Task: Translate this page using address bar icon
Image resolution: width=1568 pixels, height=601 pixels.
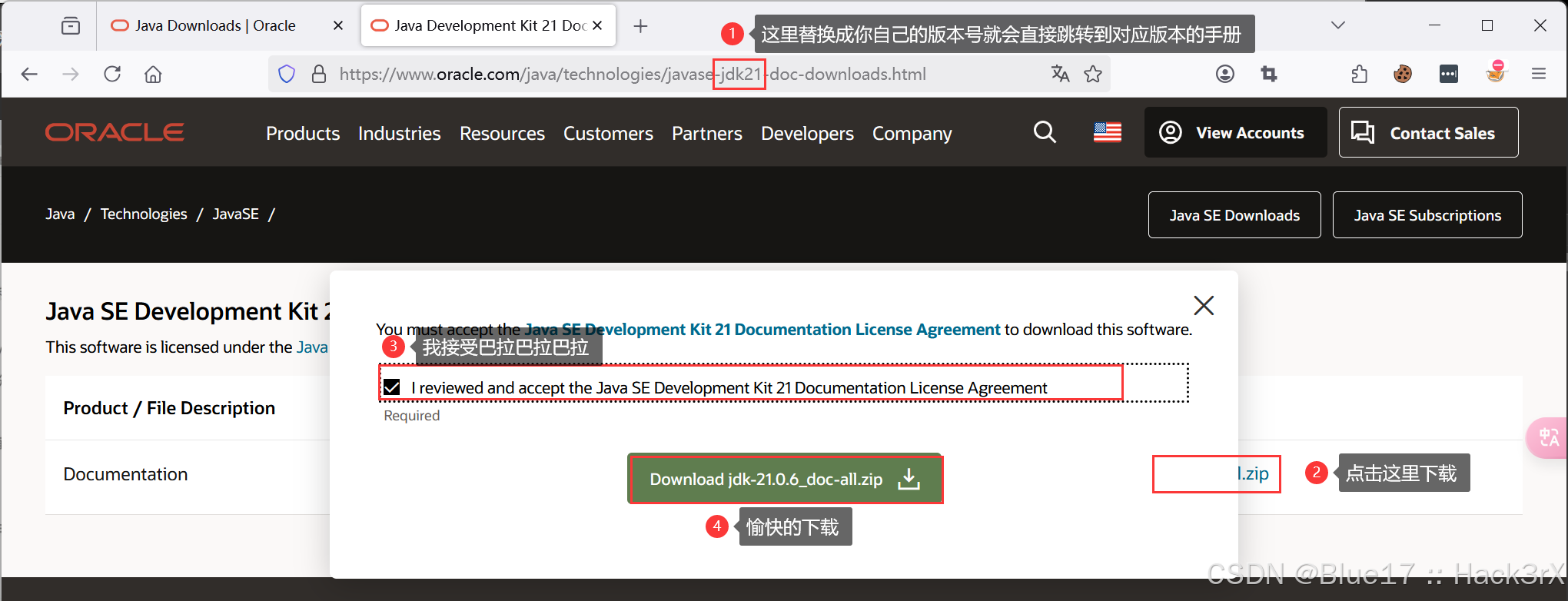Action: (x=1061, y=74)
